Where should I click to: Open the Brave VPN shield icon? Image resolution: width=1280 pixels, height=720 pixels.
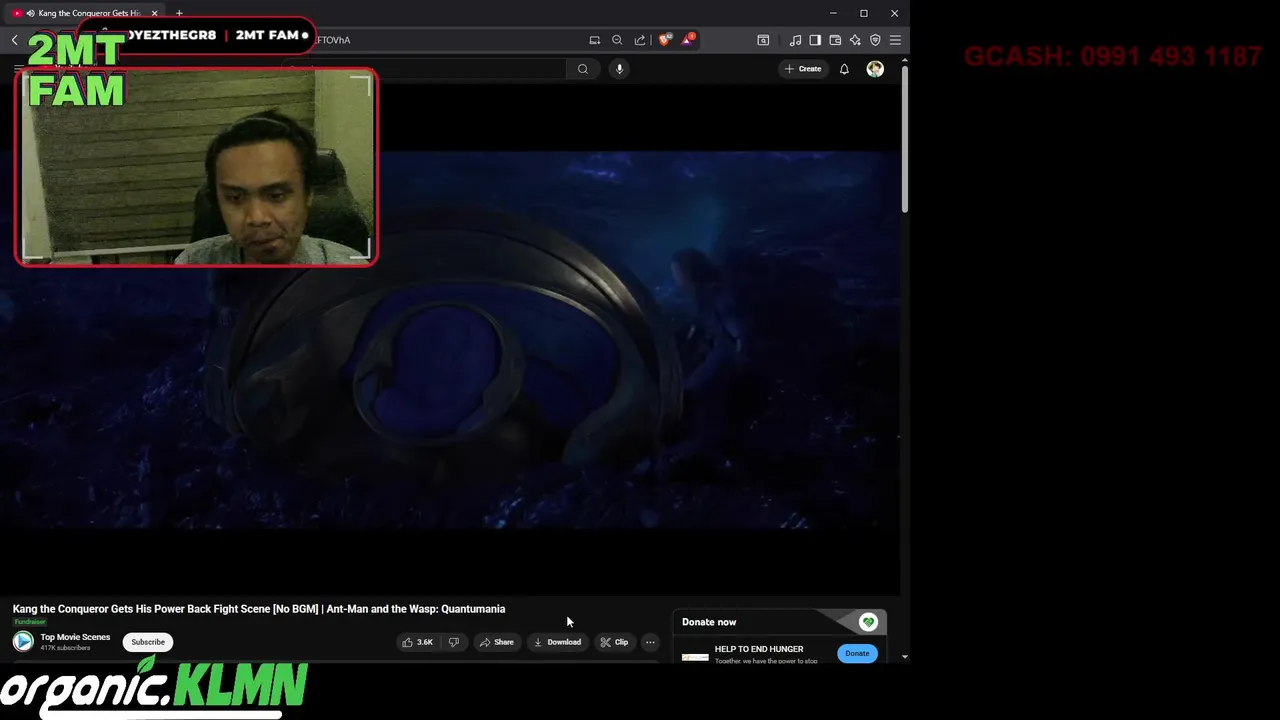coord(875,40)
